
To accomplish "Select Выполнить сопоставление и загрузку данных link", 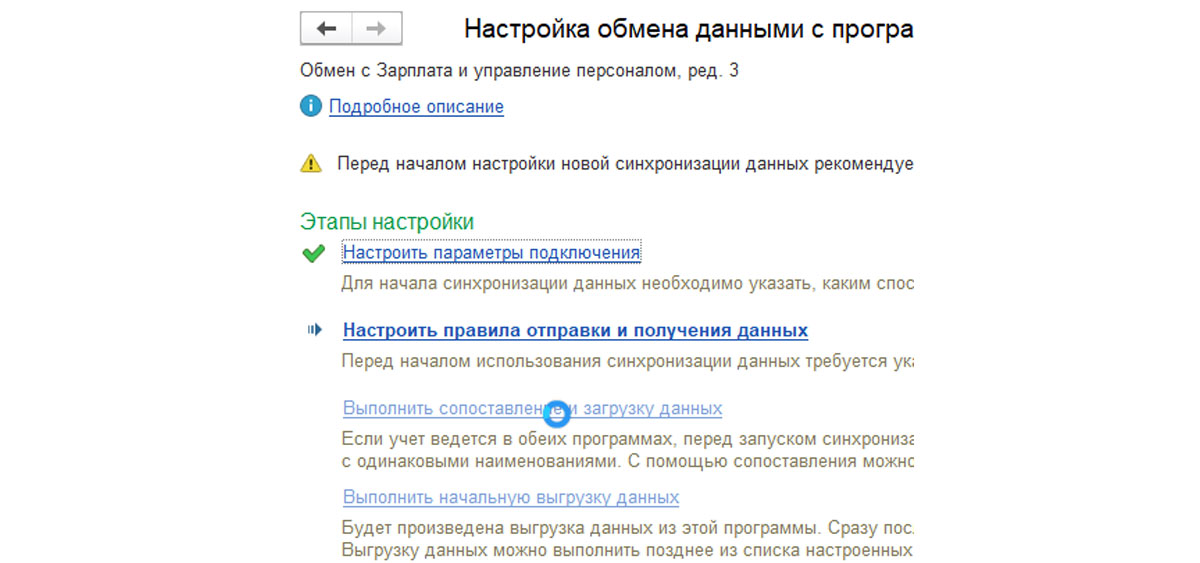I will point(532,409).
